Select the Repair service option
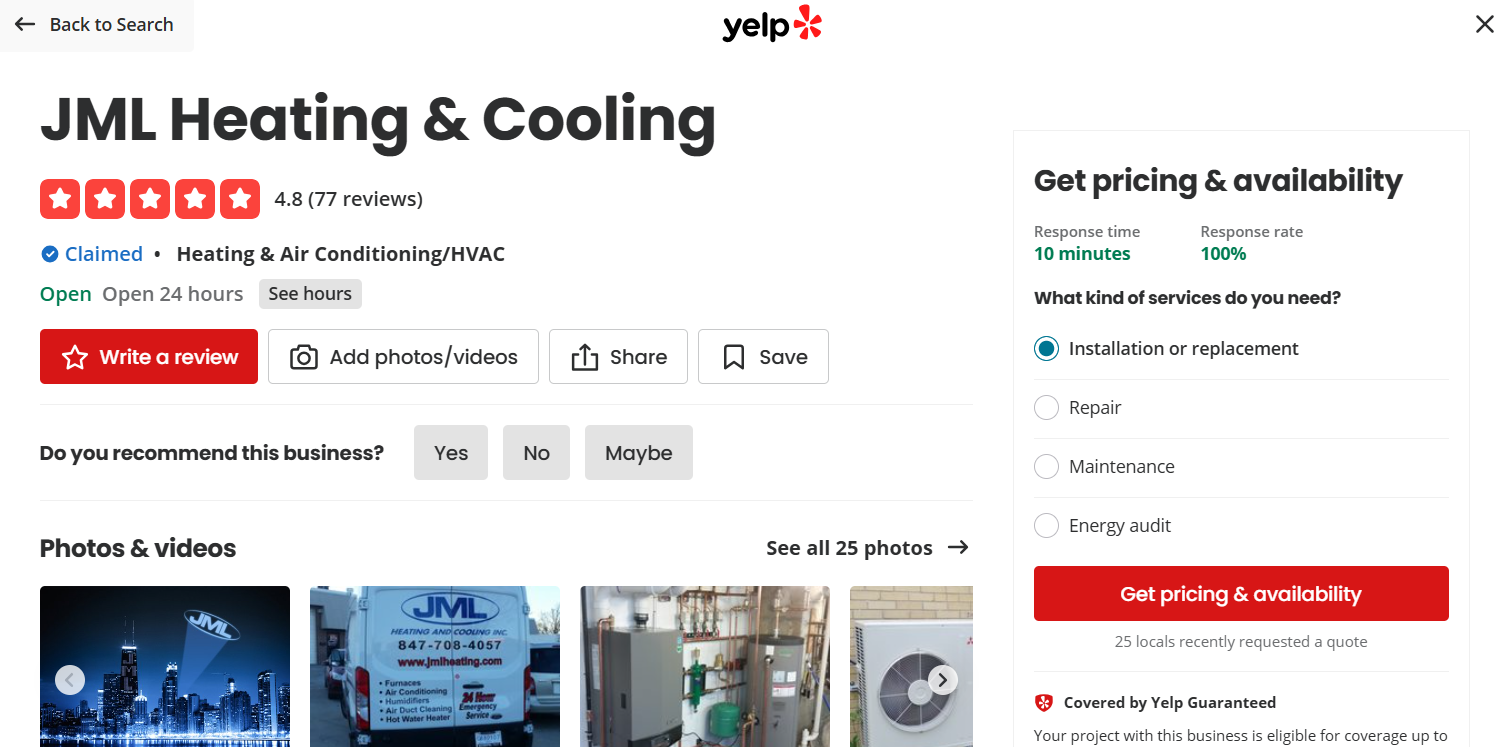 pos(1046,407)
